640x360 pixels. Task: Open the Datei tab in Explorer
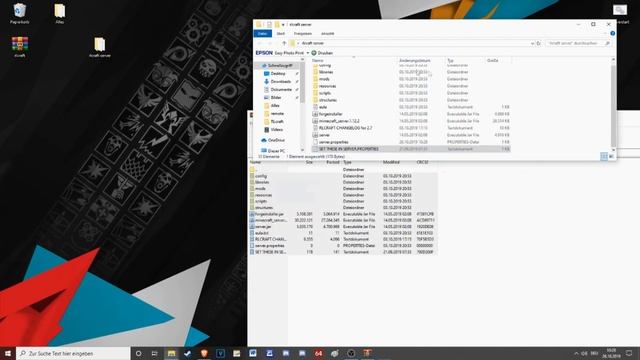point(262,33)
